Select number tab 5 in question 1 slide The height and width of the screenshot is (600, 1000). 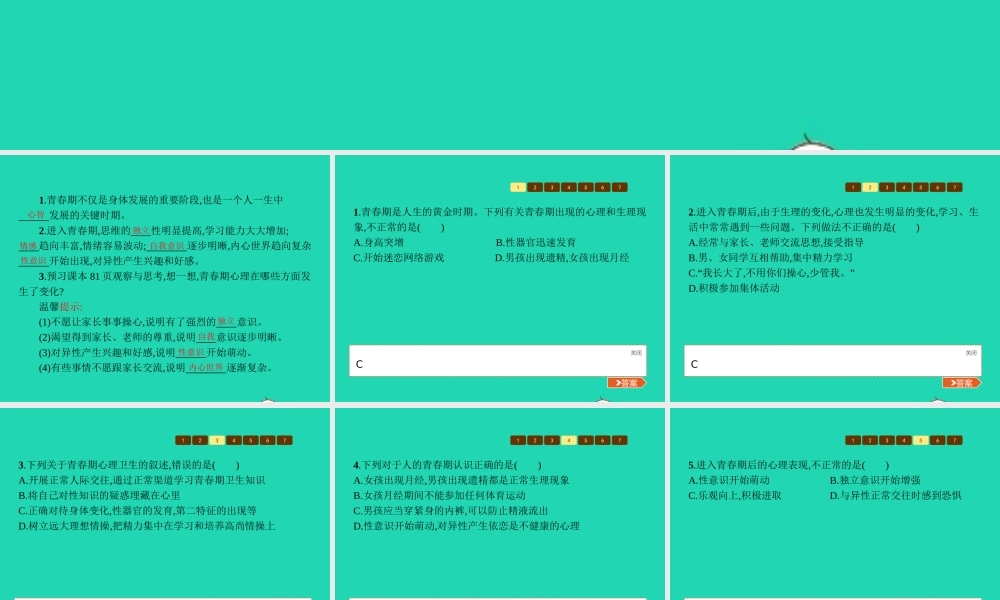[585, 187]
